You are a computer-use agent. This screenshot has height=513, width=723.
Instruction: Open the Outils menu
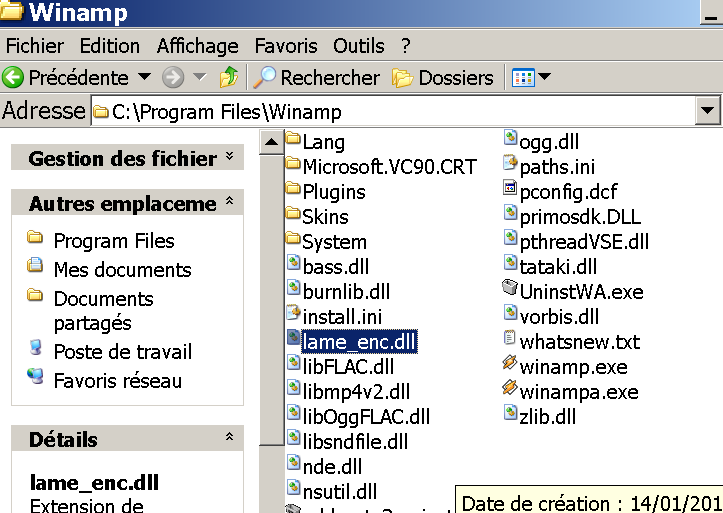(x=359, y=46)
